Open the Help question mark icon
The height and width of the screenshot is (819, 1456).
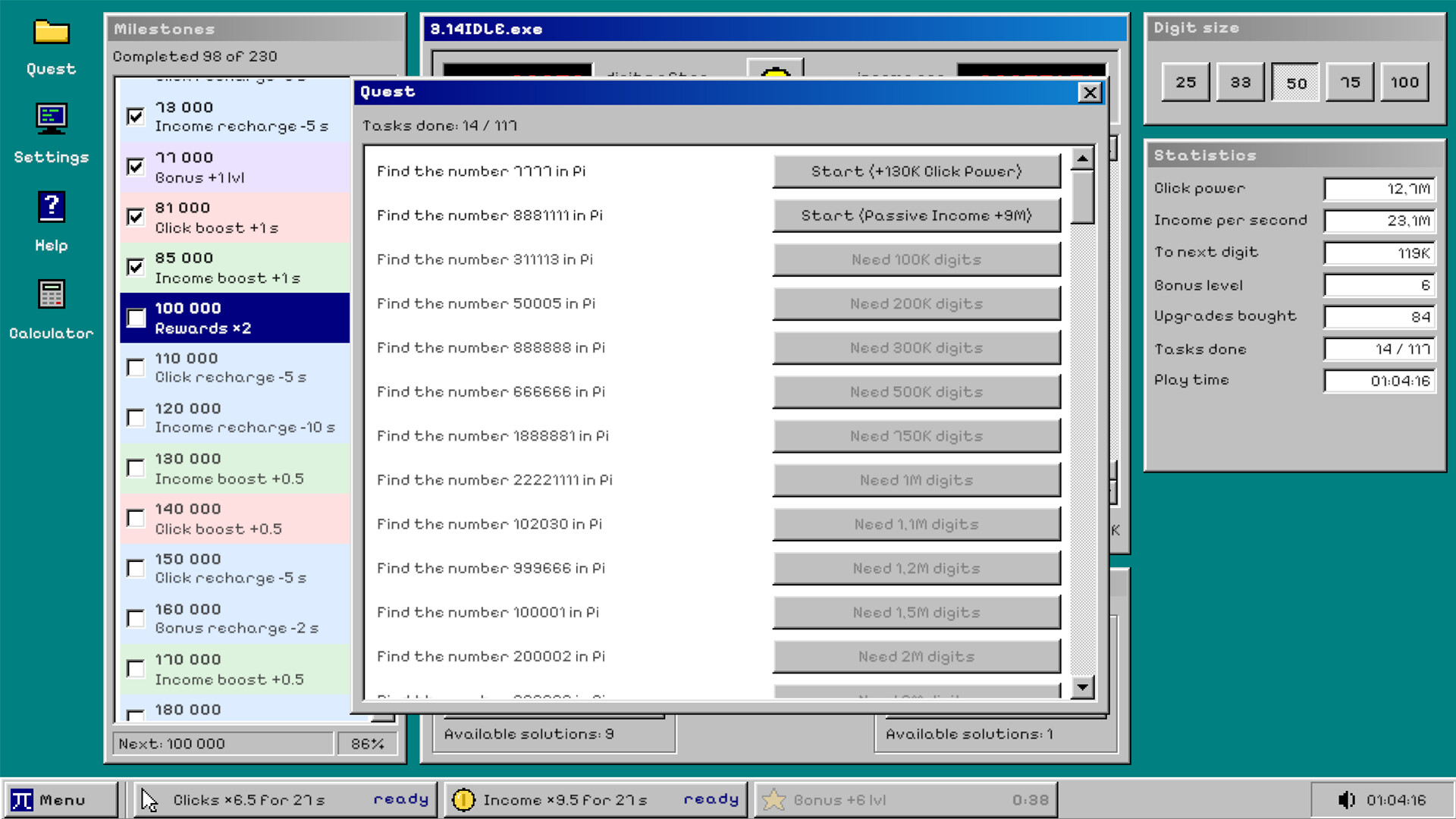tap(51, 206)
